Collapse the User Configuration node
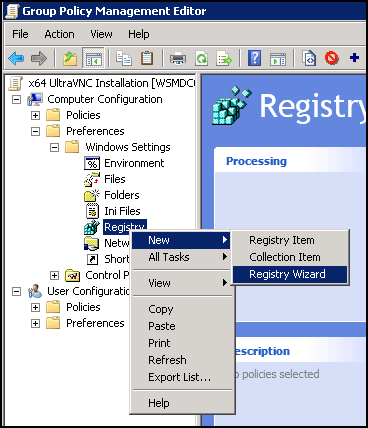Image resolution: width=368 pixels, height=428 pixels. pyautogui.click(x=16, y=291)
